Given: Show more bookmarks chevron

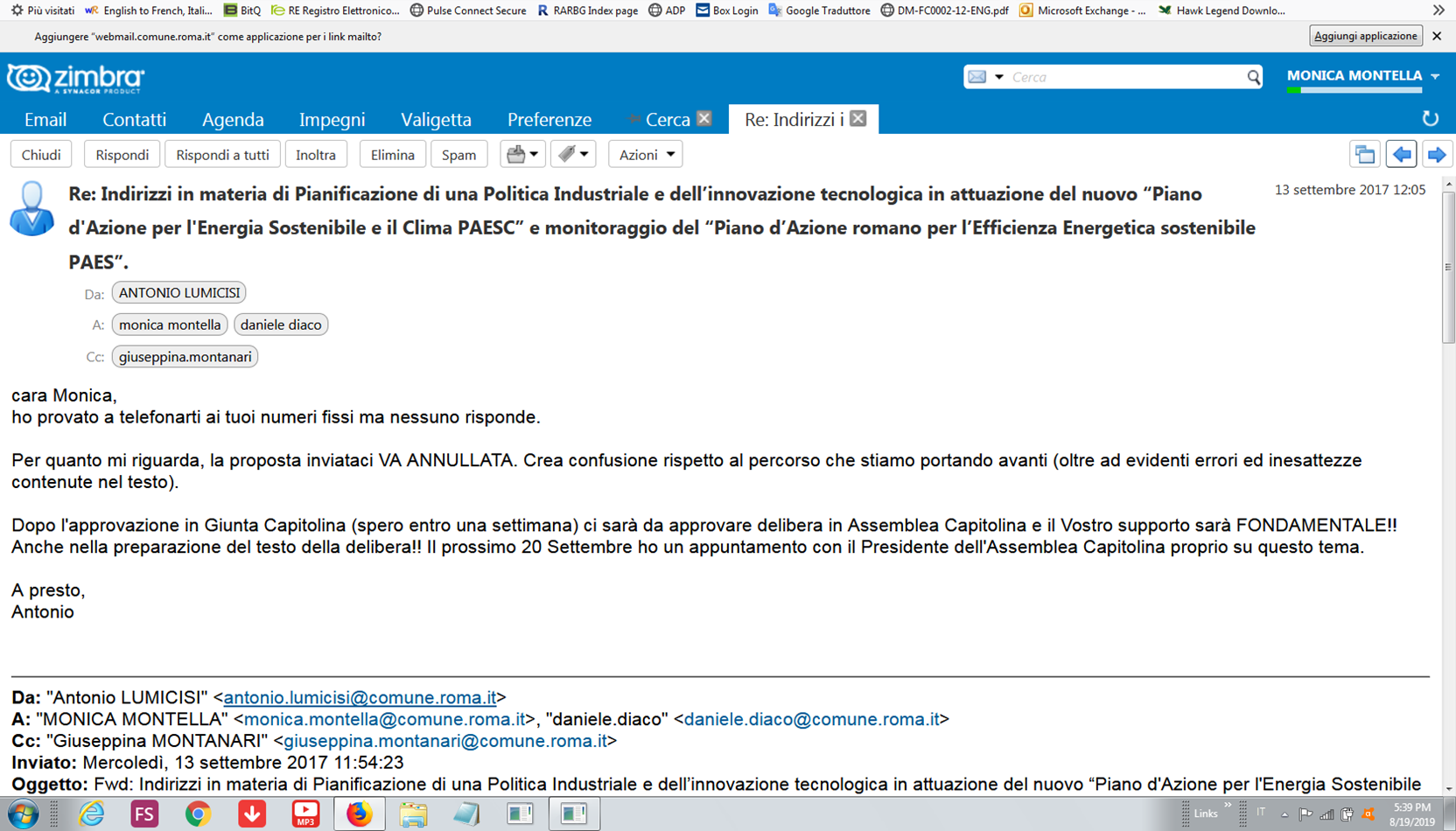Looking at the screenshot, I should pos(1438,10).
